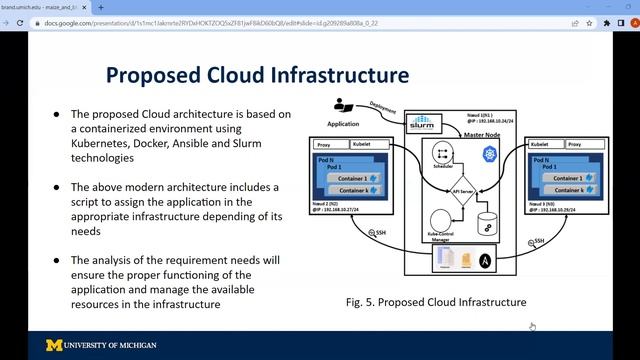Screen dimensions: 640x360
Task: Click Container k in right node
Action: pos(570,190)
